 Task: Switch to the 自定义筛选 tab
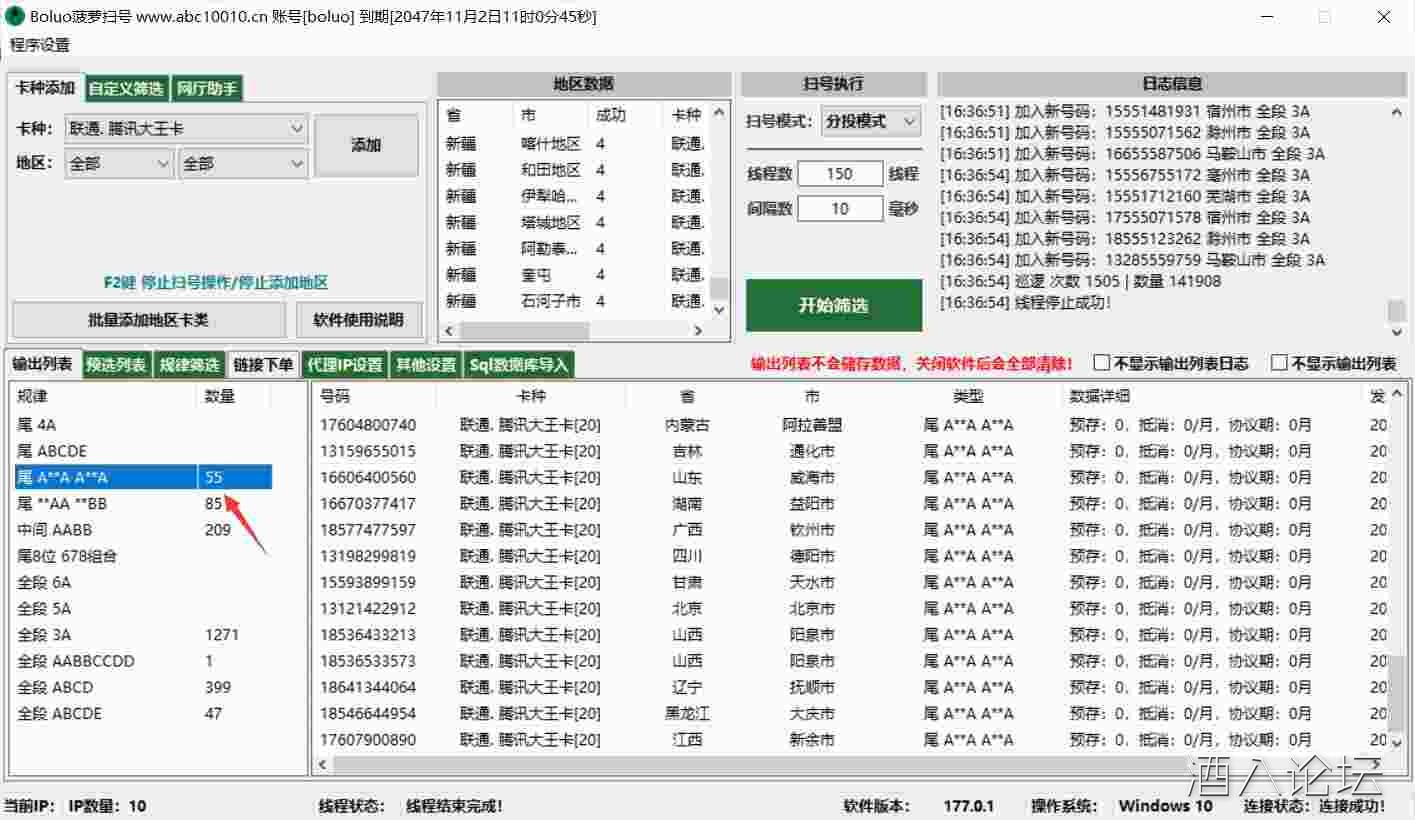(126, 89)
